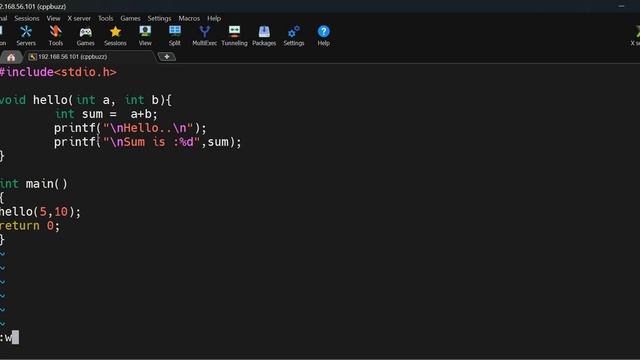Click the View toolbar icon
Viewport: 640px width, 360px height.
click(x=145, y=36)
